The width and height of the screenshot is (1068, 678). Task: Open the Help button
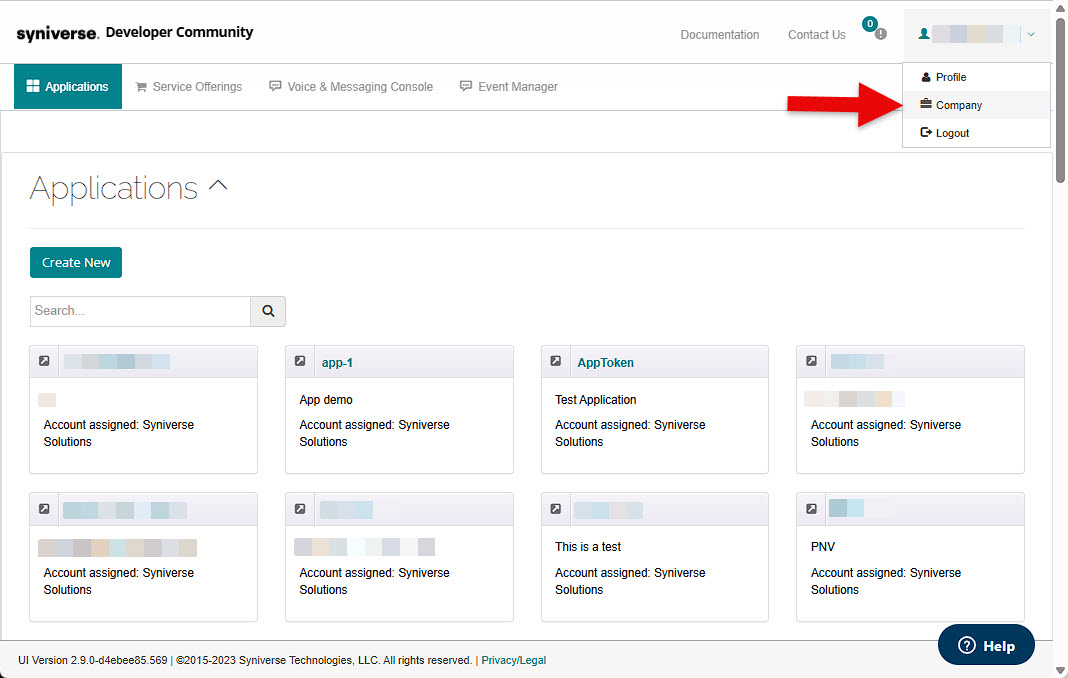click(986, 645)
